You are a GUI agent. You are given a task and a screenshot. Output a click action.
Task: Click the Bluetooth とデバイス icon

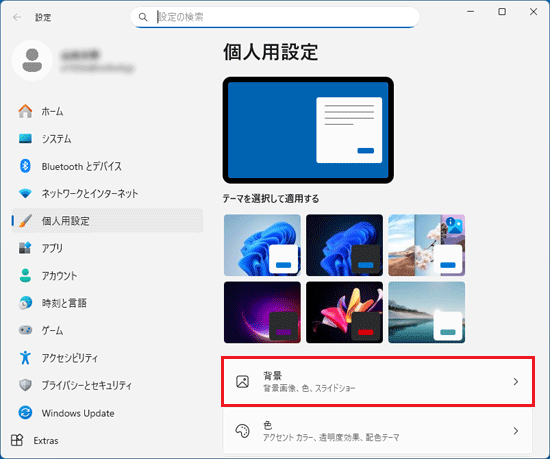coord(25,166)
